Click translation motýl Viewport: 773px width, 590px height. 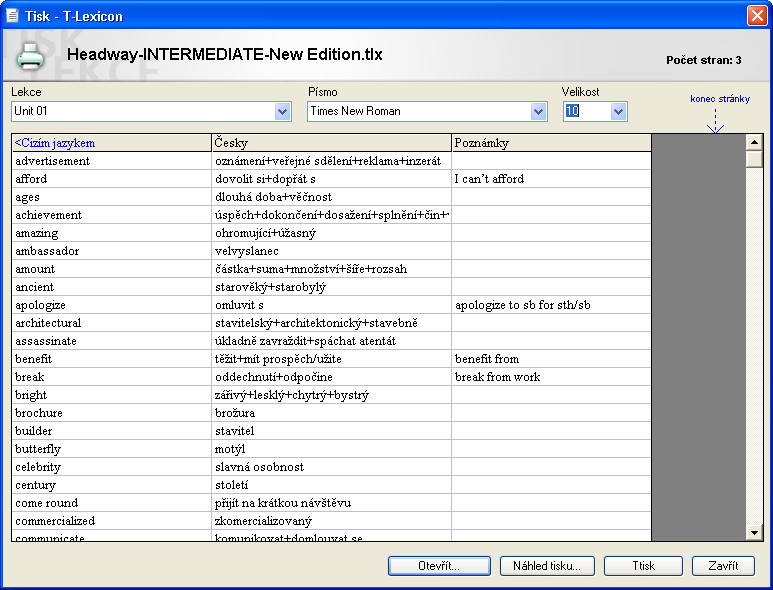230,449
